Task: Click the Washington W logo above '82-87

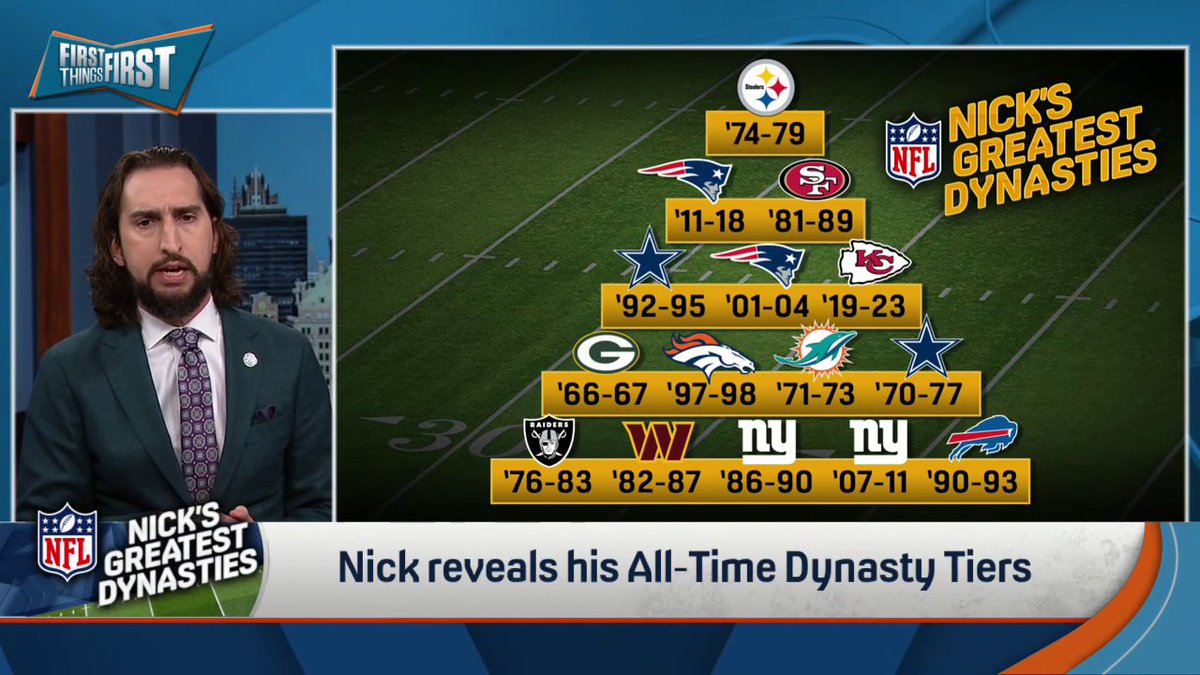Action: click(x=657, y=442)
